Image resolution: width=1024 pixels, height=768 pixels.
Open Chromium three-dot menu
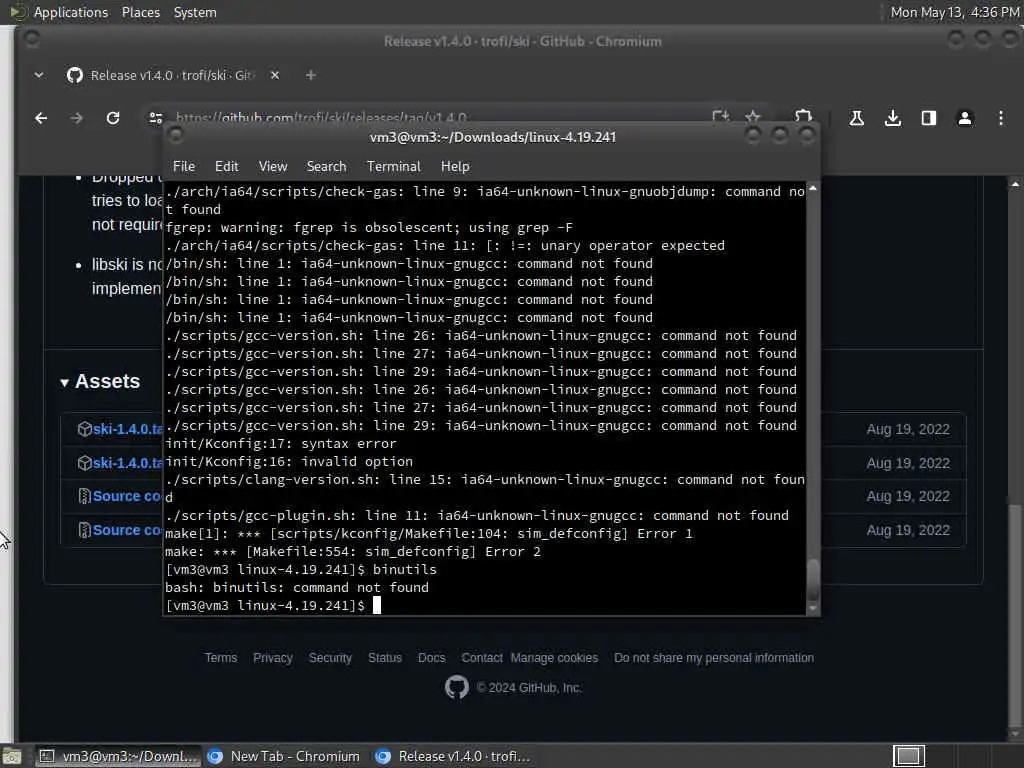pos(1000,118)
